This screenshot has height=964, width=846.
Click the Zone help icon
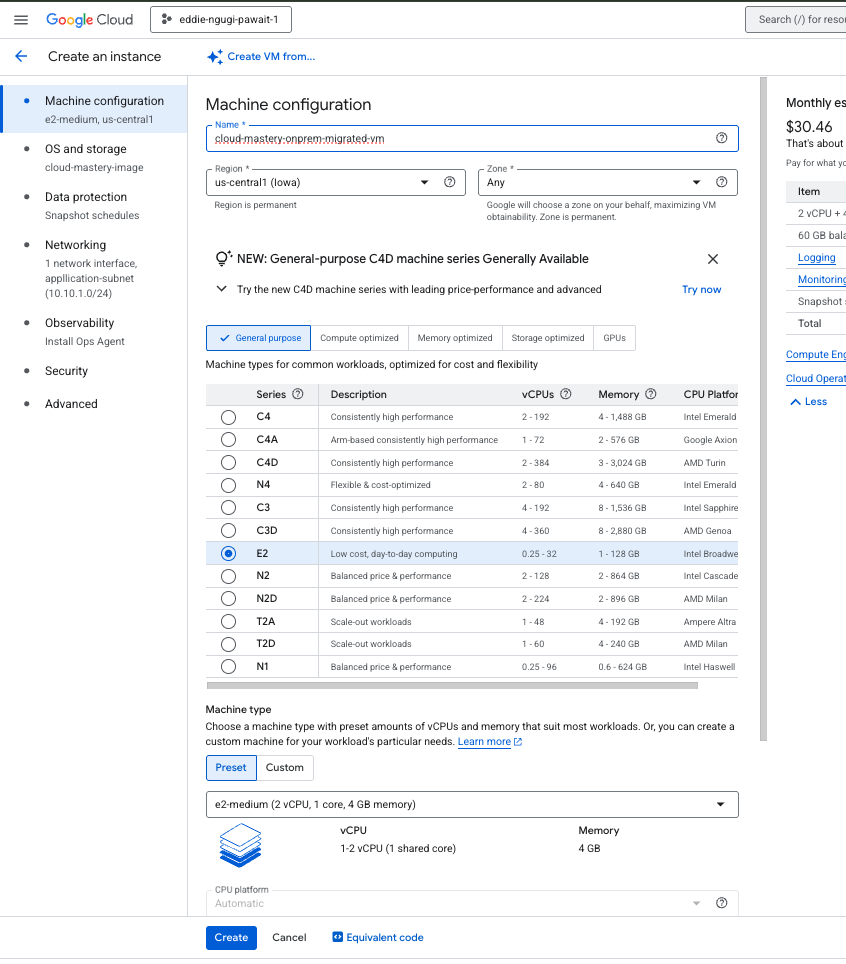pos(721,182)
